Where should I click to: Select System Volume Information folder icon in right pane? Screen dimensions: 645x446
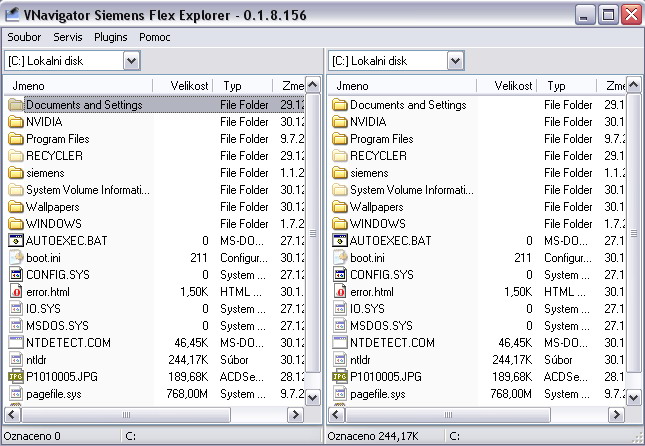tap(340, 190)
